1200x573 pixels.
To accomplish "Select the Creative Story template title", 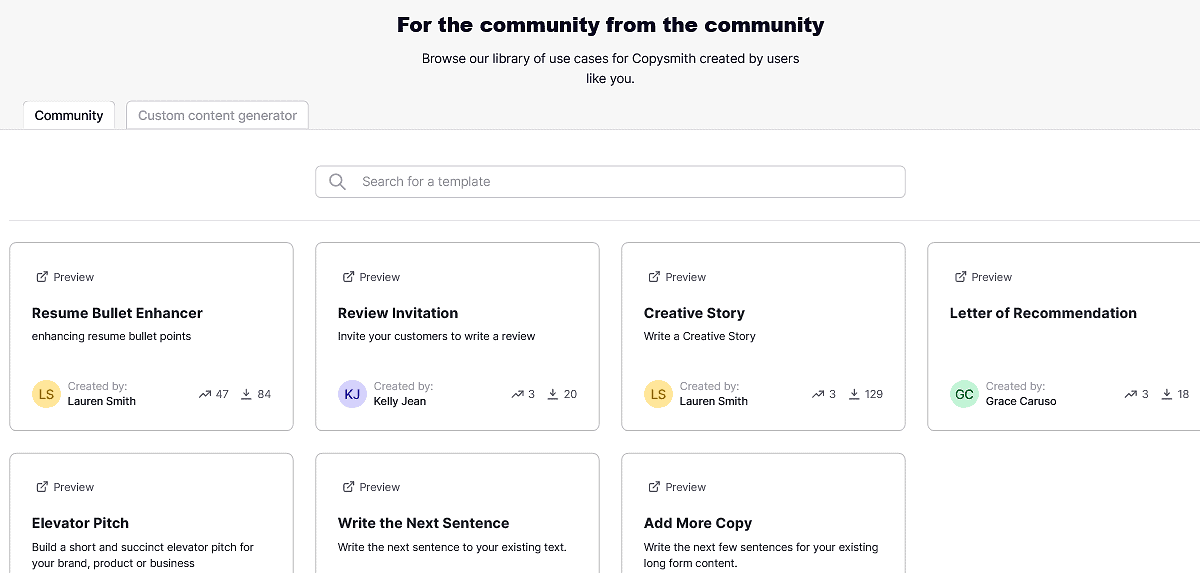I will point(694,313).
